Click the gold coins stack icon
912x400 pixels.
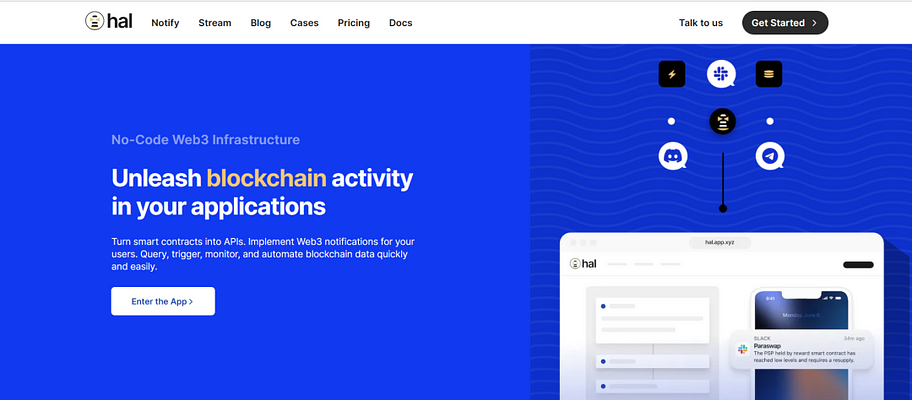769,74
